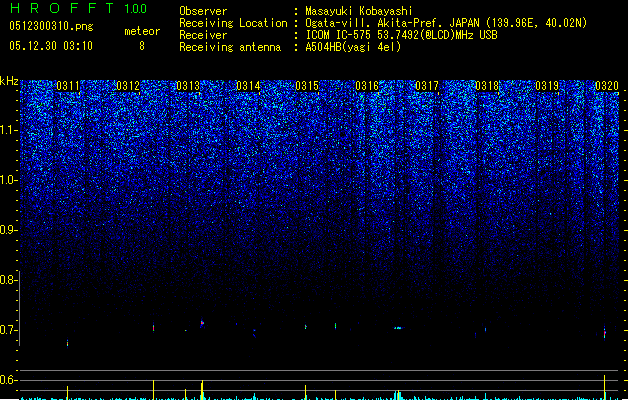Click the timestamp 05.12.30 03:10
This screenshot has height=400, width=629.
(51, 46)
